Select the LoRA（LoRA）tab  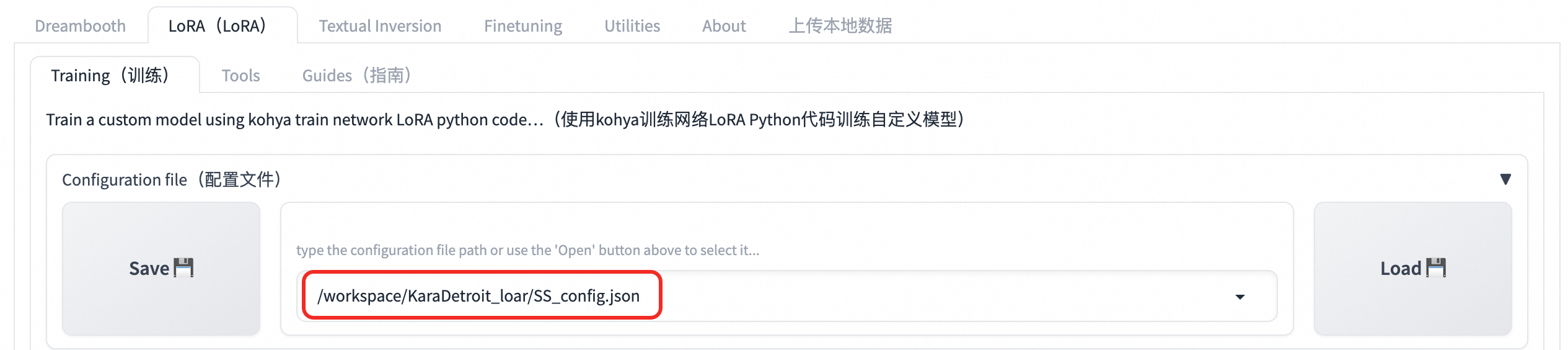[x=218, y=26]
